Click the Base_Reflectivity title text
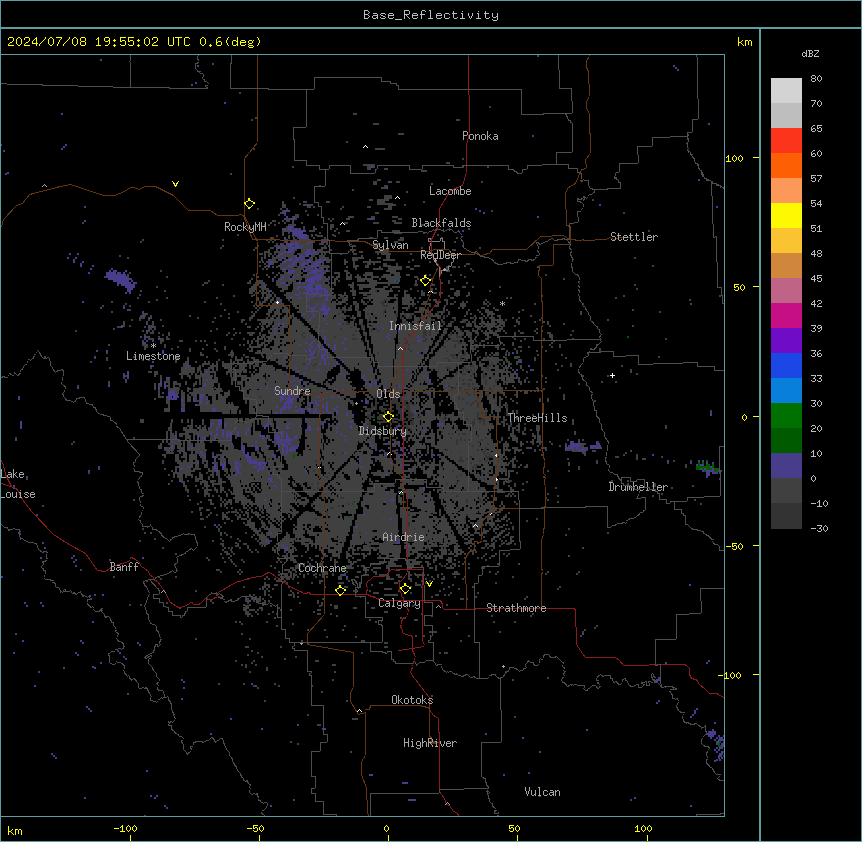 click(x=431, y=15)
